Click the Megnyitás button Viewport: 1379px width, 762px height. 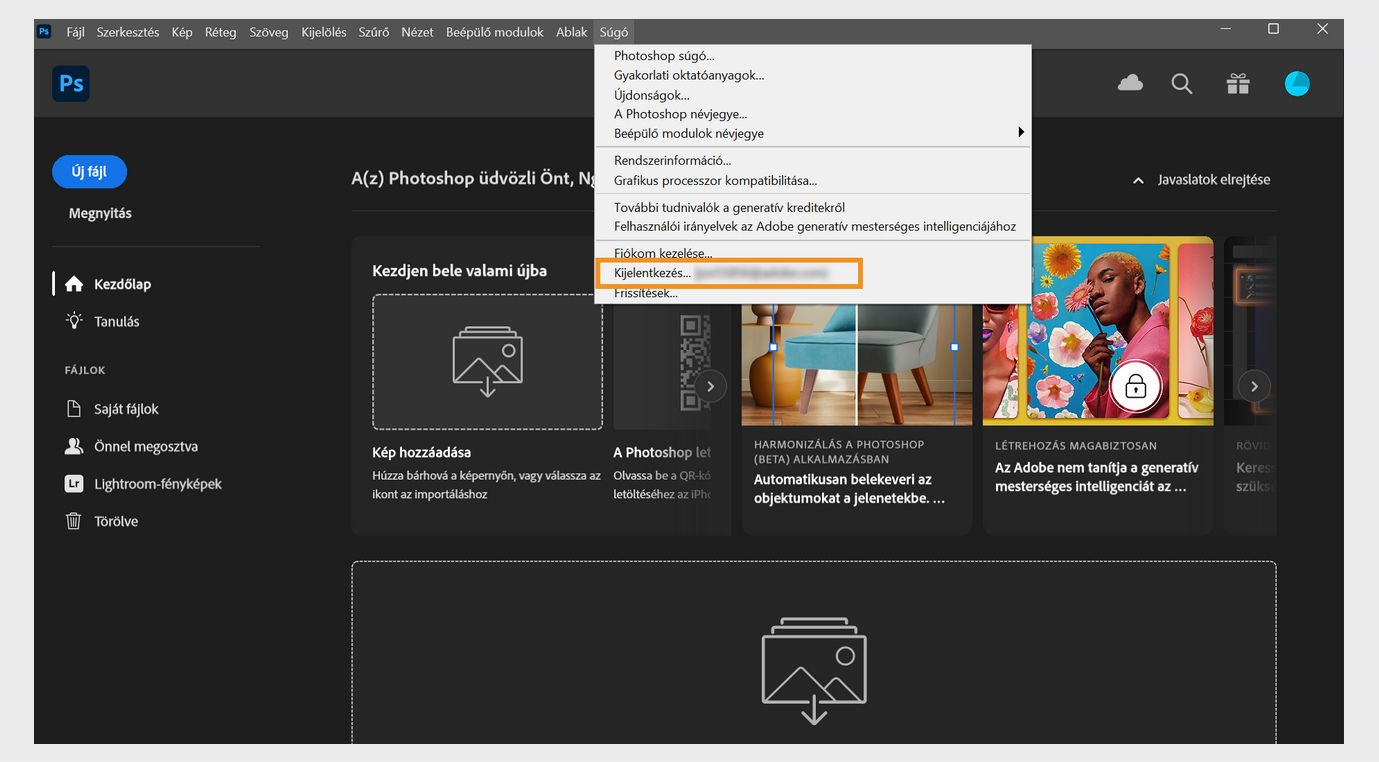click(100, 213)
